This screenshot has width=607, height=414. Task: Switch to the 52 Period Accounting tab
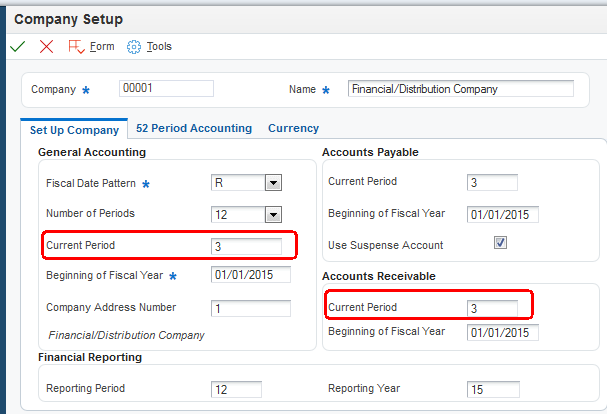coord(194,128)
